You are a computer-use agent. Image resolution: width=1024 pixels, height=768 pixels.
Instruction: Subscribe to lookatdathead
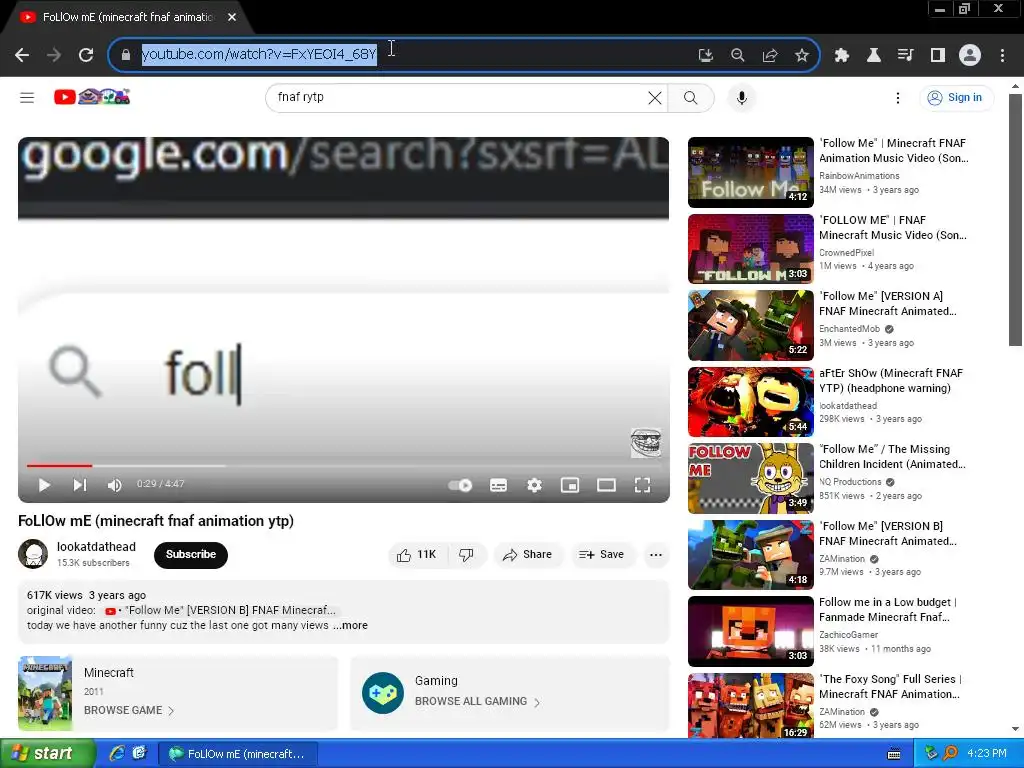pos(191,554)
